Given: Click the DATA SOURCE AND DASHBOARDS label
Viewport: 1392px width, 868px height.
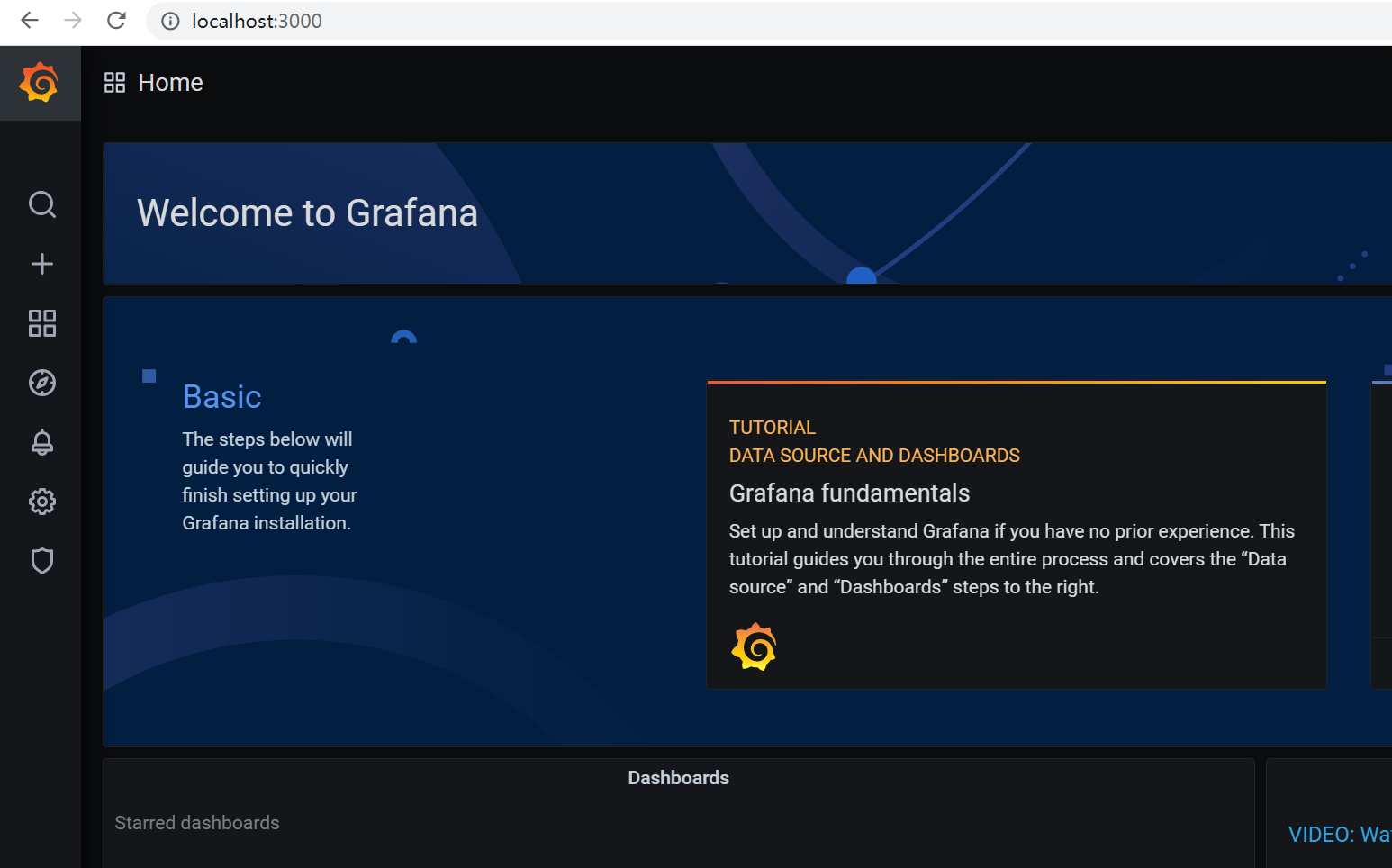Looking at the screenshot, I should pyautogui.click(x=874, y=456).
